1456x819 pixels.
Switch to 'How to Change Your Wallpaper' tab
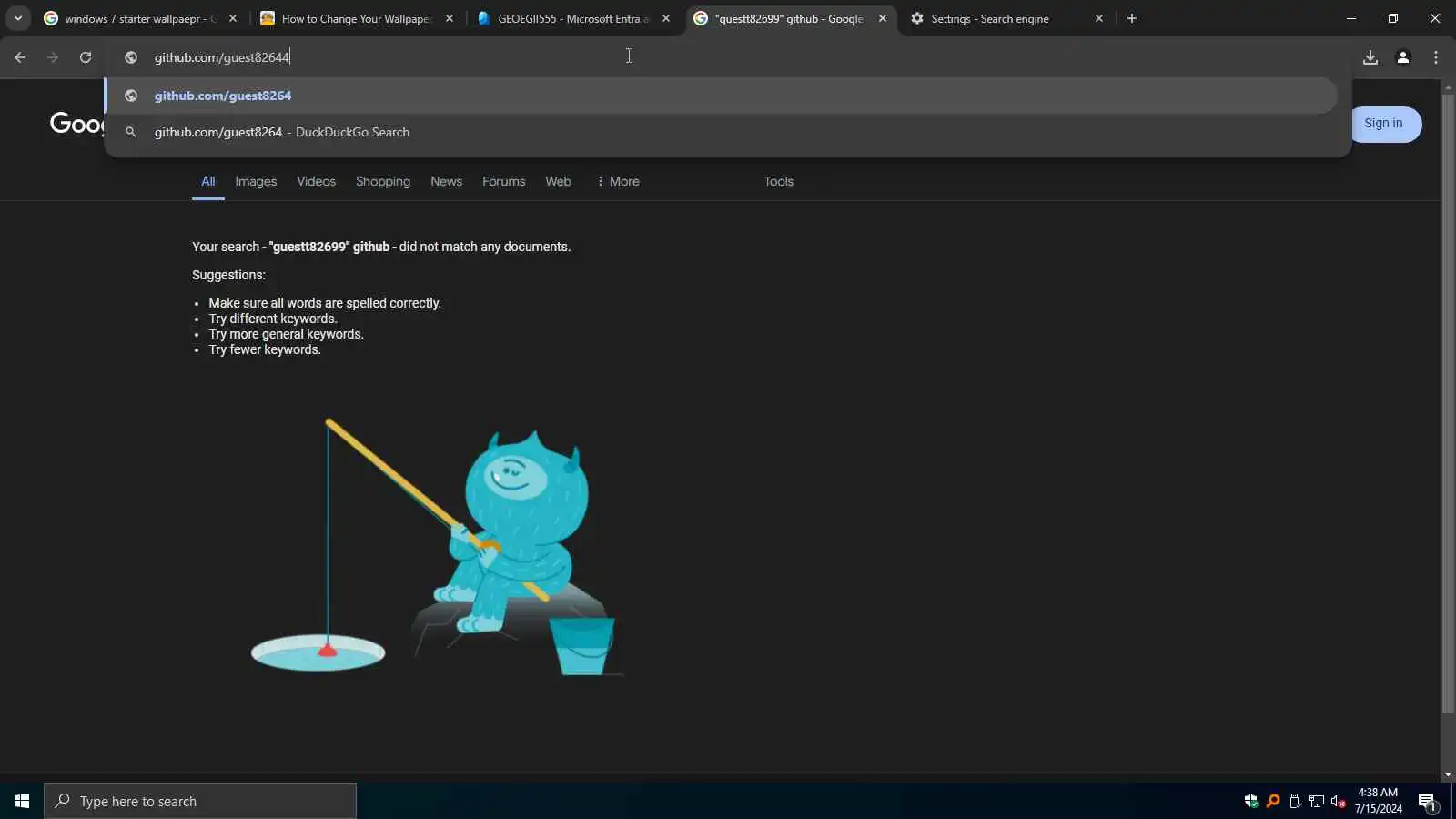(x=349, y=18)
